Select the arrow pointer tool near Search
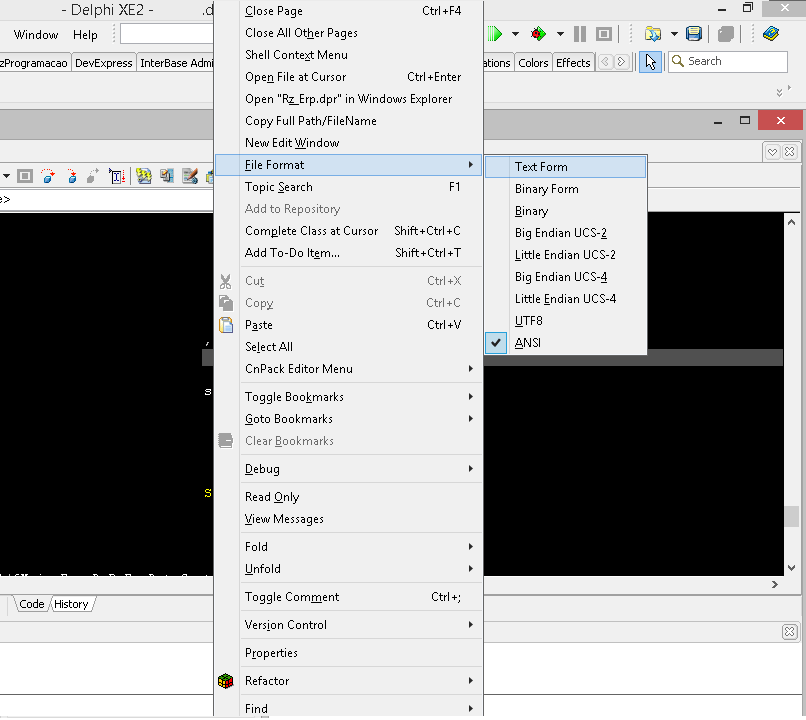 point(649,61)
